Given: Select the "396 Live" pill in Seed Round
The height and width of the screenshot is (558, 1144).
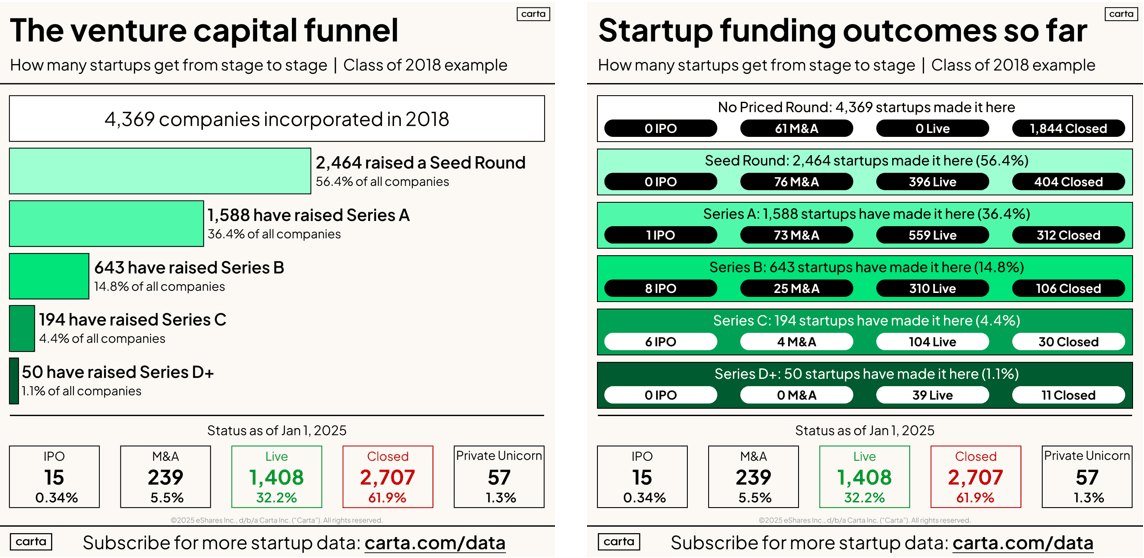Looking at the screenshot, I should pos(932,182).
